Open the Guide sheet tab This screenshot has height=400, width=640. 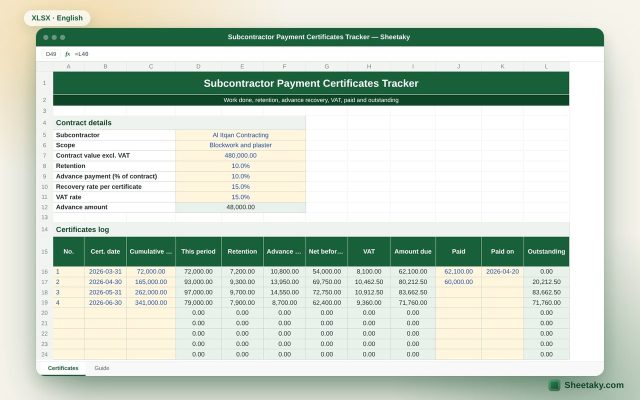pyautogui.click(x=102, y=368)
